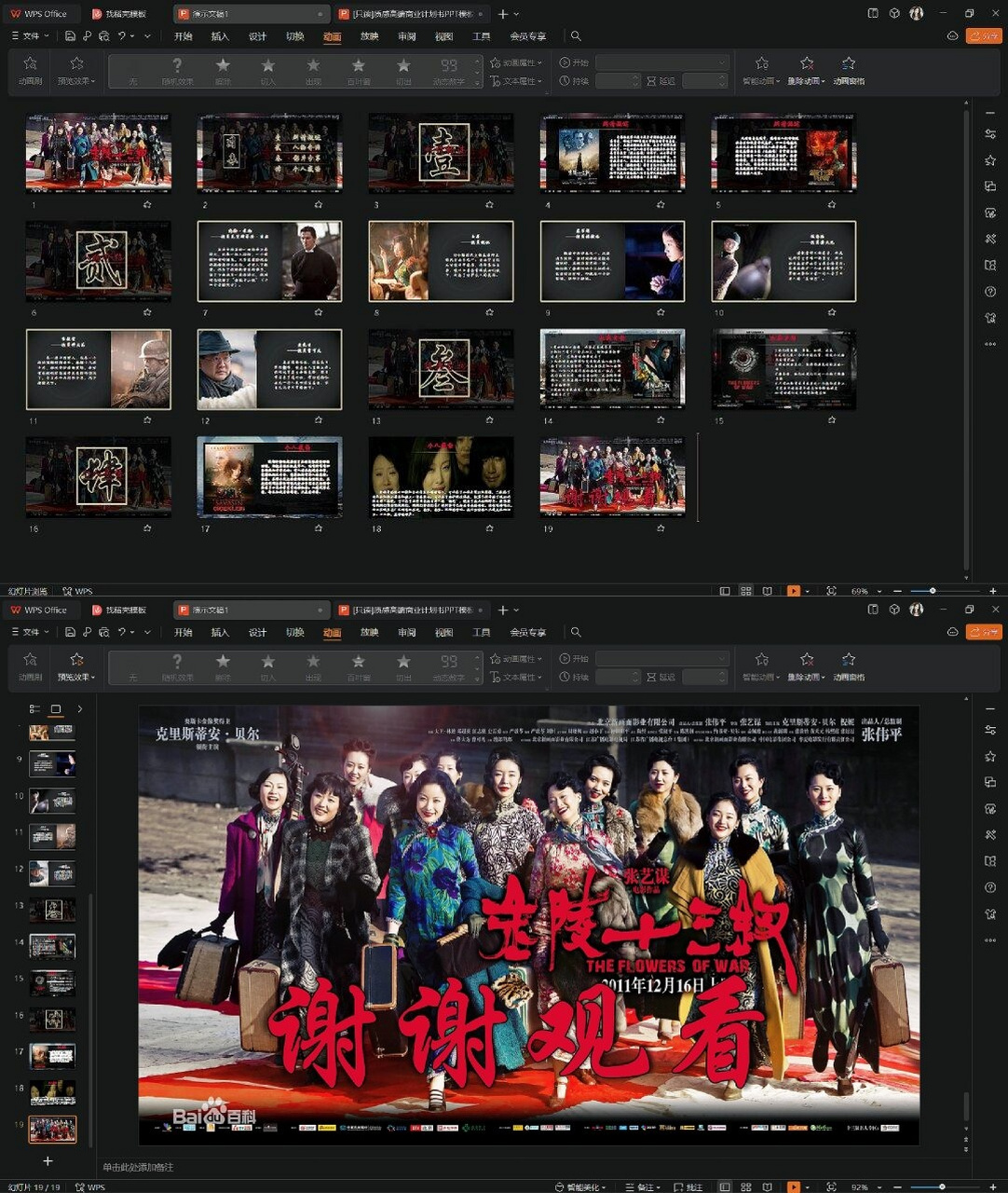The image size is (1008, 1193).
Task: Click zoom-out minus beside the 69% zoom slider
Action: tap(897, 591)
